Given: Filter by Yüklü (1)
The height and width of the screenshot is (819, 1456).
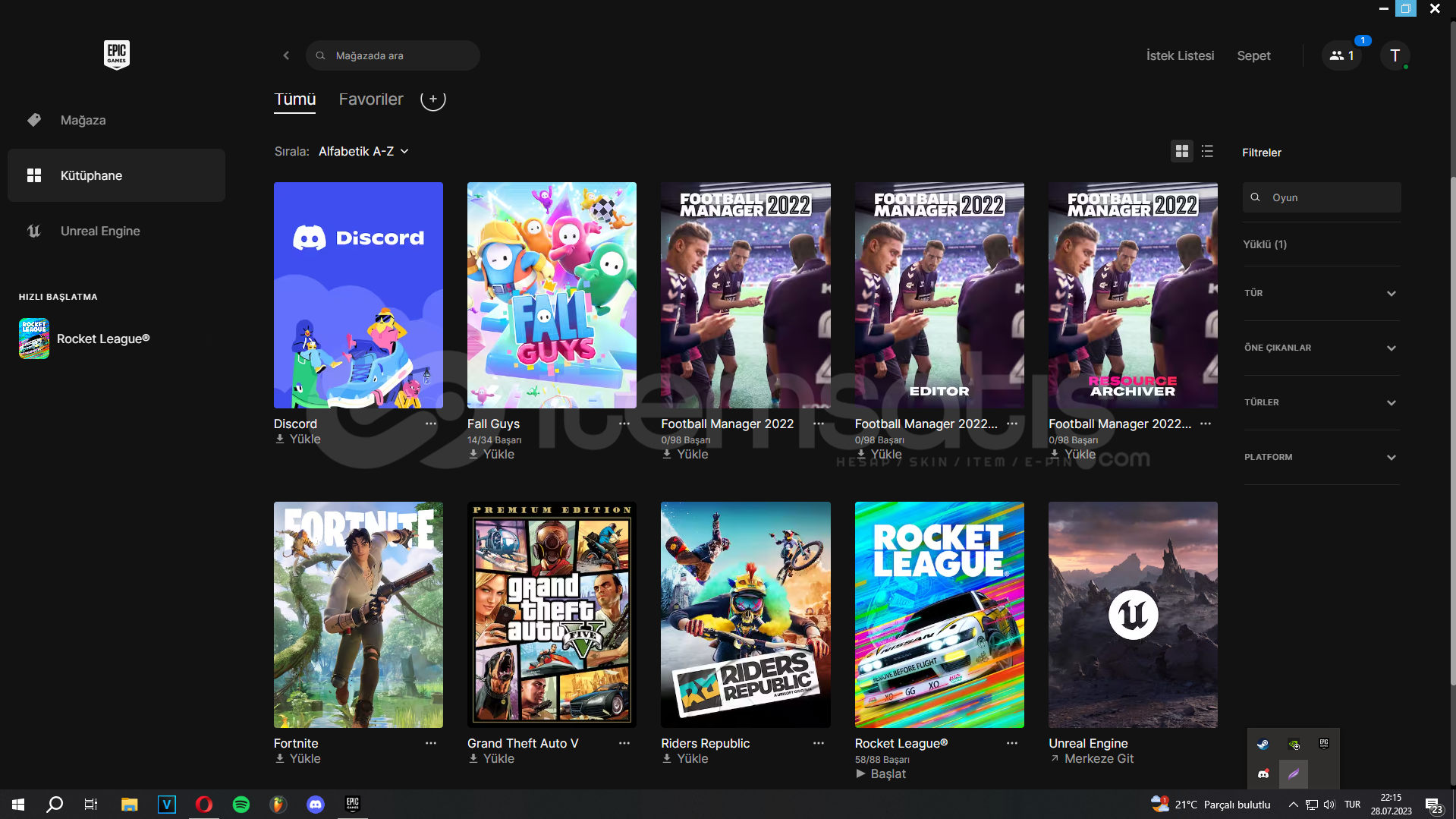Looking at the screenshot, I should [x=1265, y=244].
